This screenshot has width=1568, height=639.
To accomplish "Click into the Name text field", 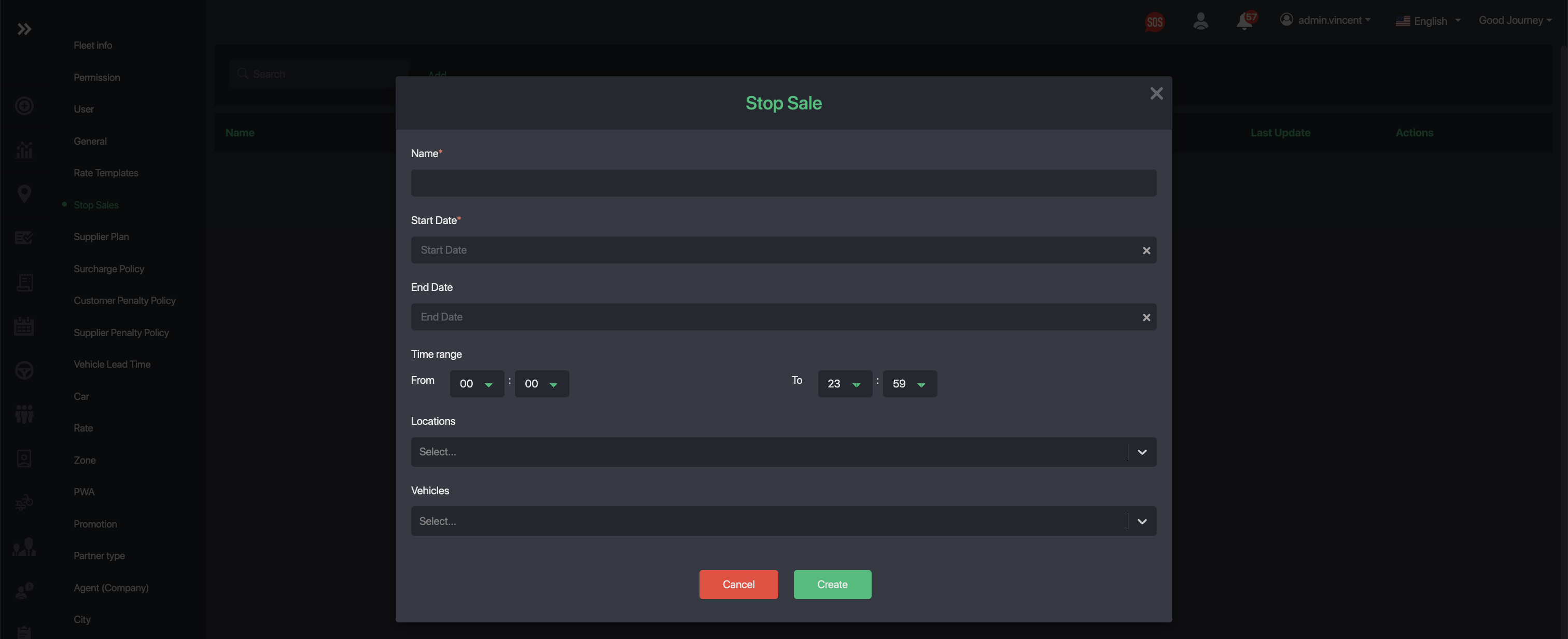I will click(x=783, y=184).
